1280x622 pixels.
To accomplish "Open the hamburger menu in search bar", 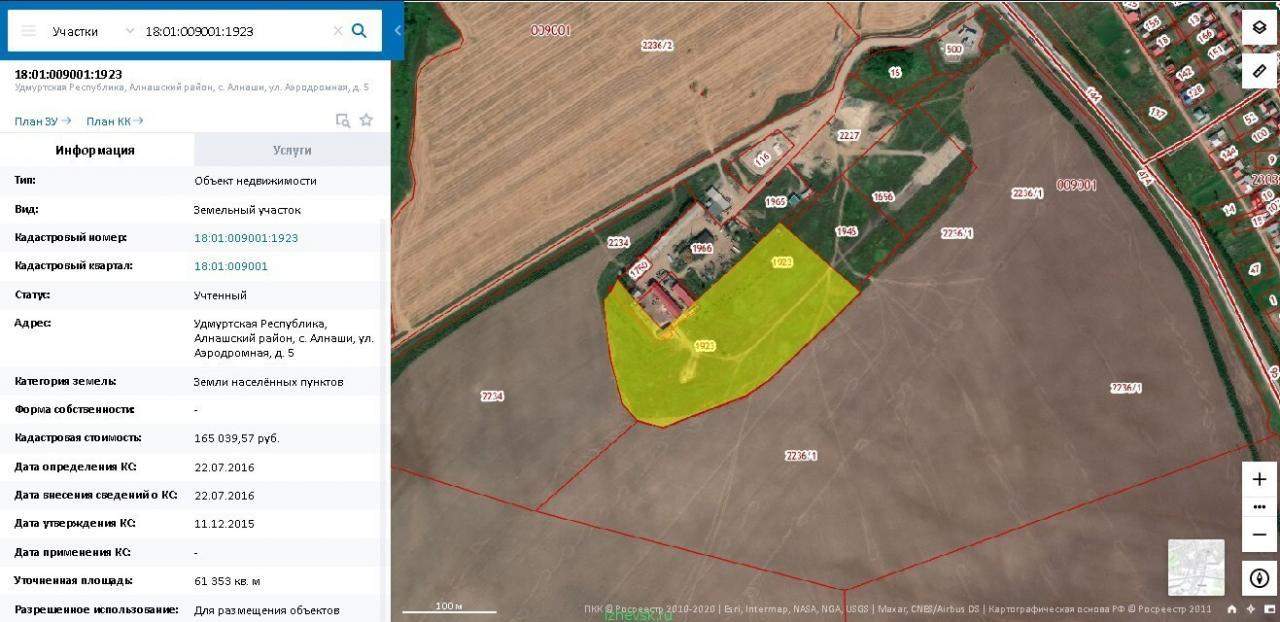I will coord(28,31).
